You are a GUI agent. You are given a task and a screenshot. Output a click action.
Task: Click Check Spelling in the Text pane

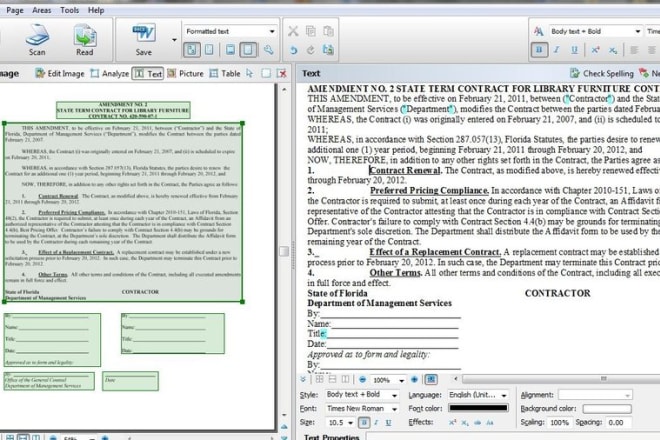pos(601,74)
